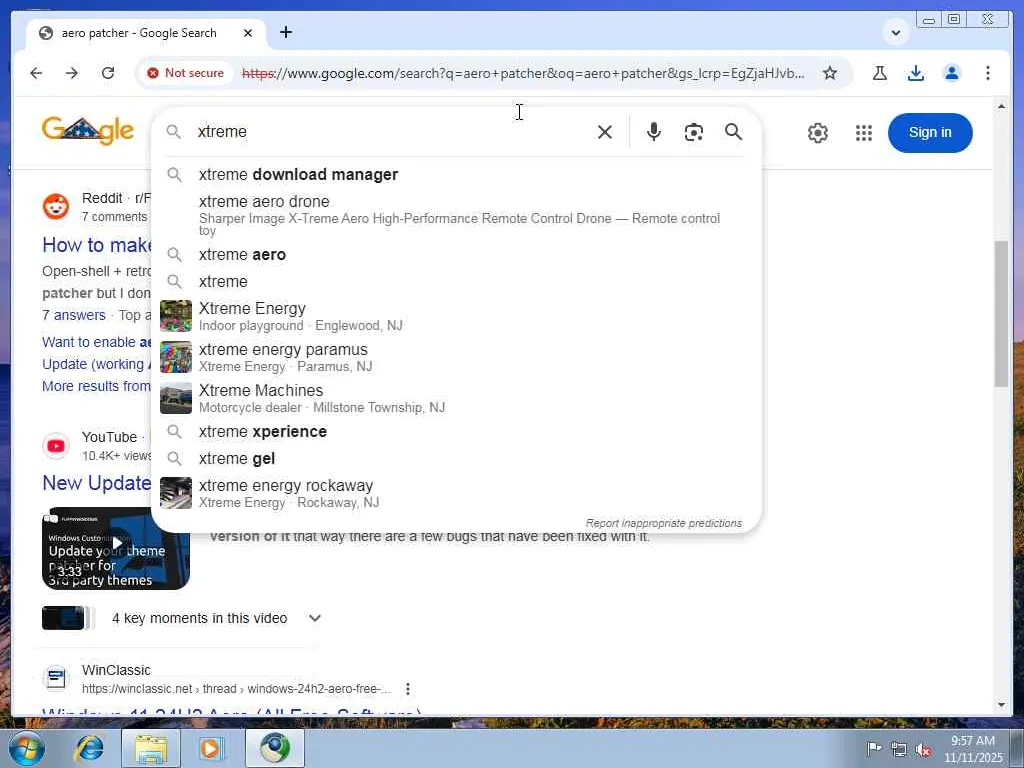Search by image with the camera icon
The width and height of the screenshot is (1024, 768).
pyautogui.click(x=694, y=133)
